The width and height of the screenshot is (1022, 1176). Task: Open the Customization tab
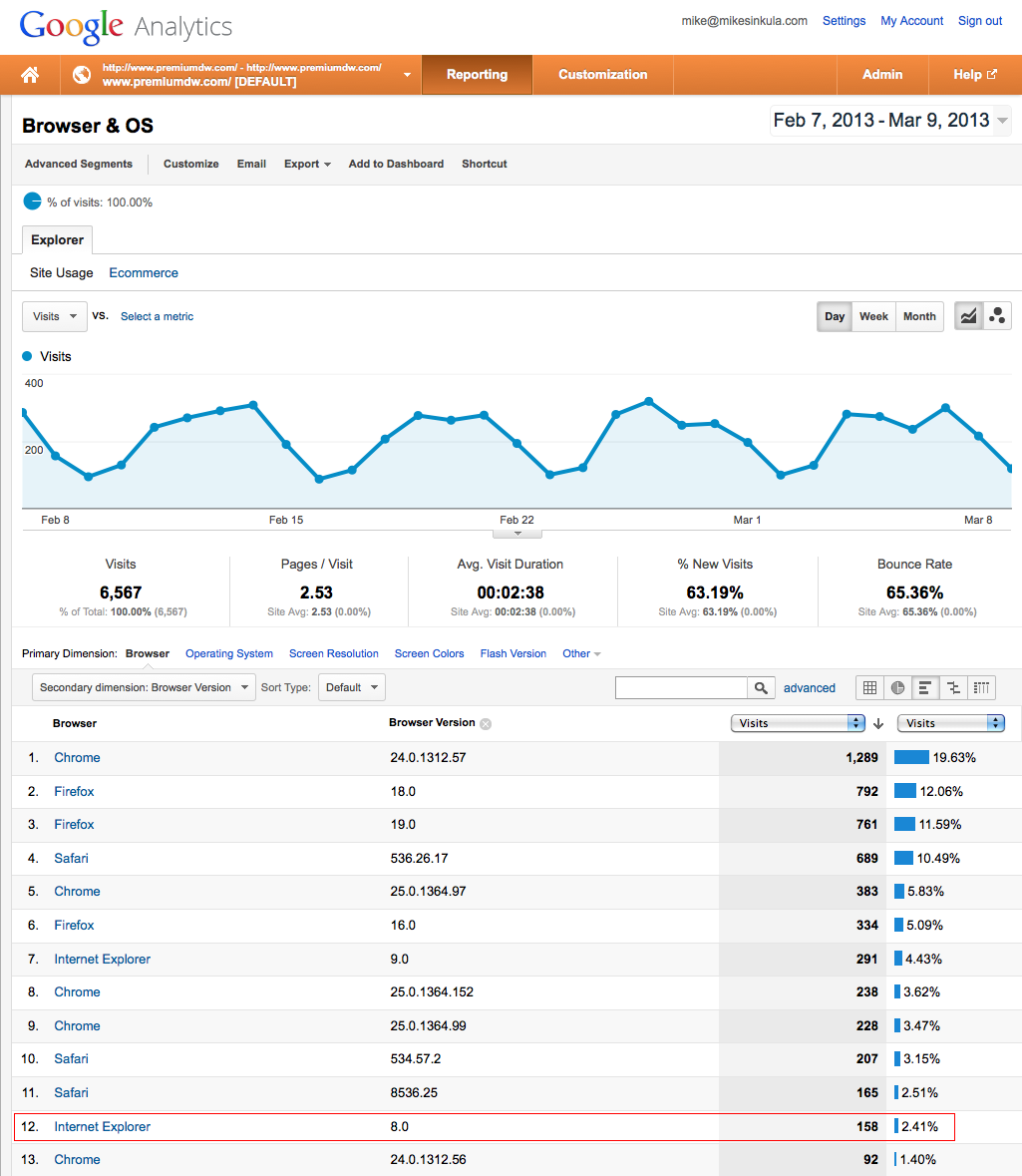(603, 74)
